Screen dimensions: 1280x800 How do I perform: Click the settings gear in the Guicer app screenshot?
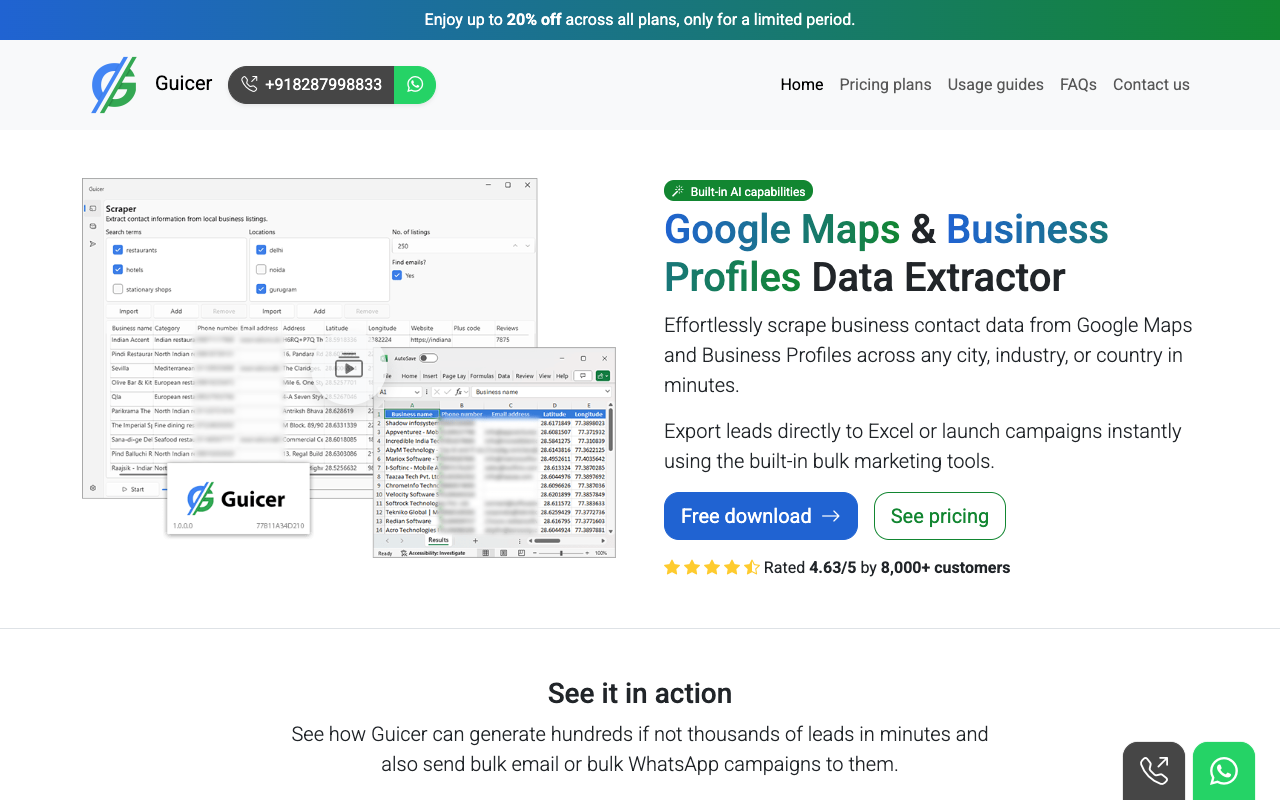pyautogui.click(x=93, y=488)
